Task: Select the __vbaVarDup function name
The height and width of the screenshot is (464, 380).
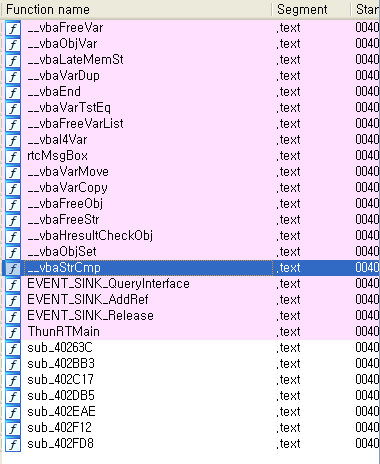Action: tap(63, 76)
